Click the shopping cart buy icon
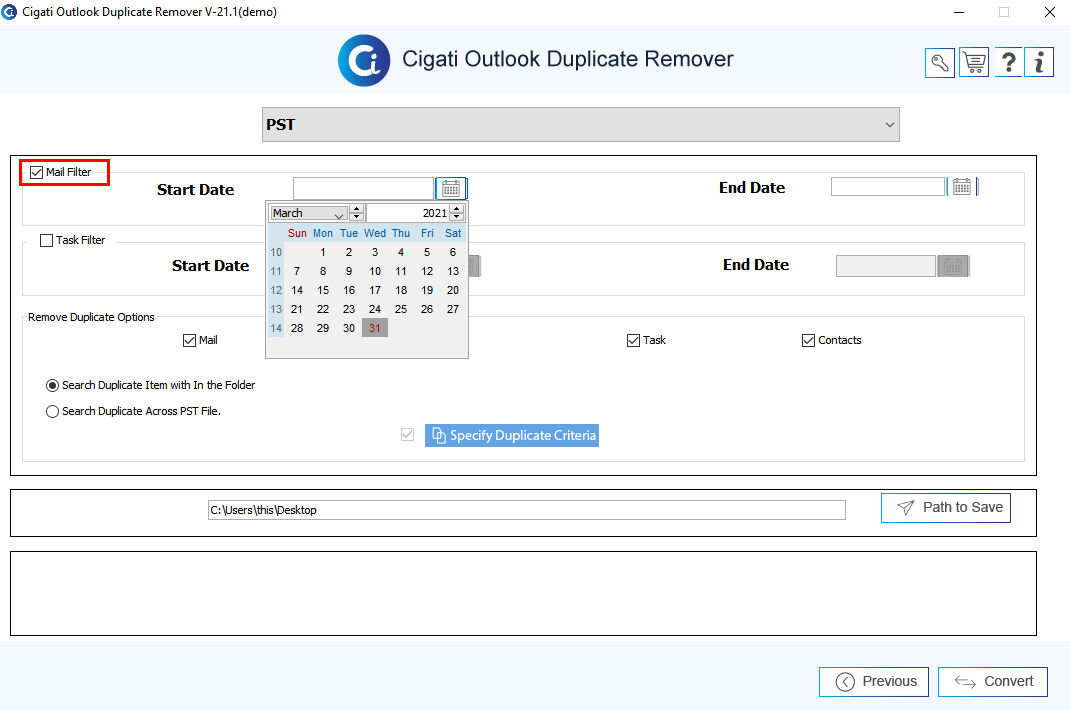The image size is (1070, 710). pyautogui.click(x=974, y=63)
